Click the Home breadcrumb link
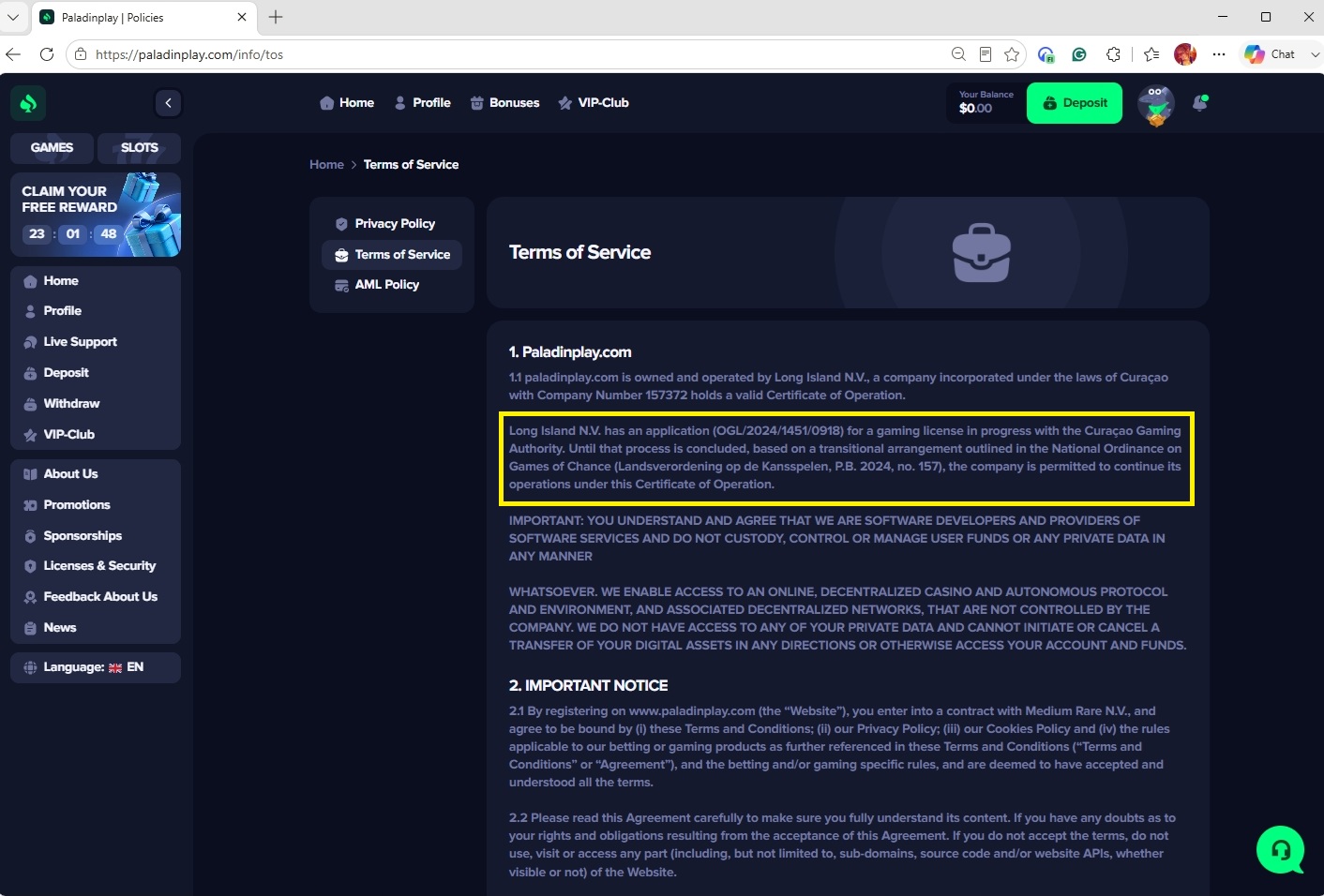Image resolution: width=1324 pixels, height=896 pixels. click(x=326, y=165)
